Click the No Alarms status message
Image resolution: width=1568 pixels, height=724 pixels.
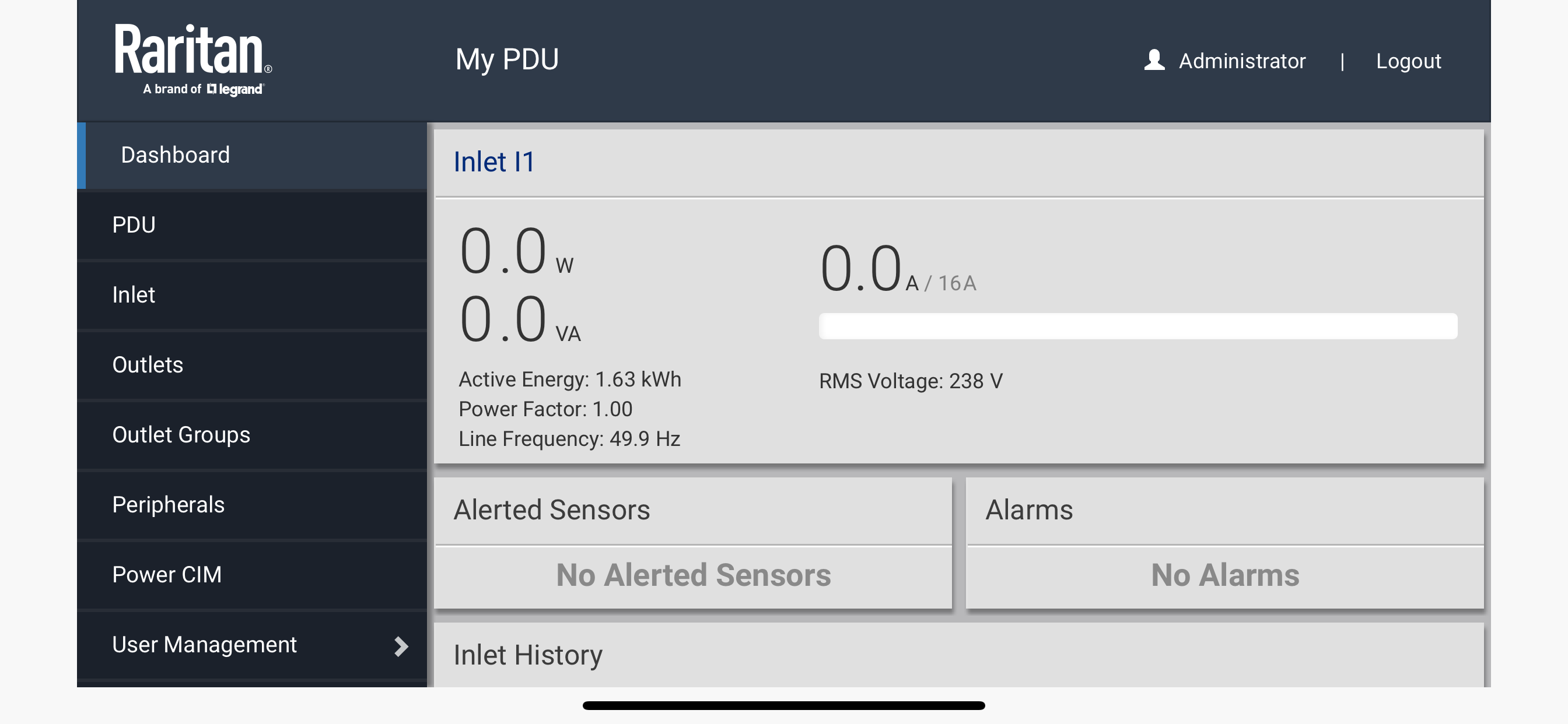(x=1224, y=575)
